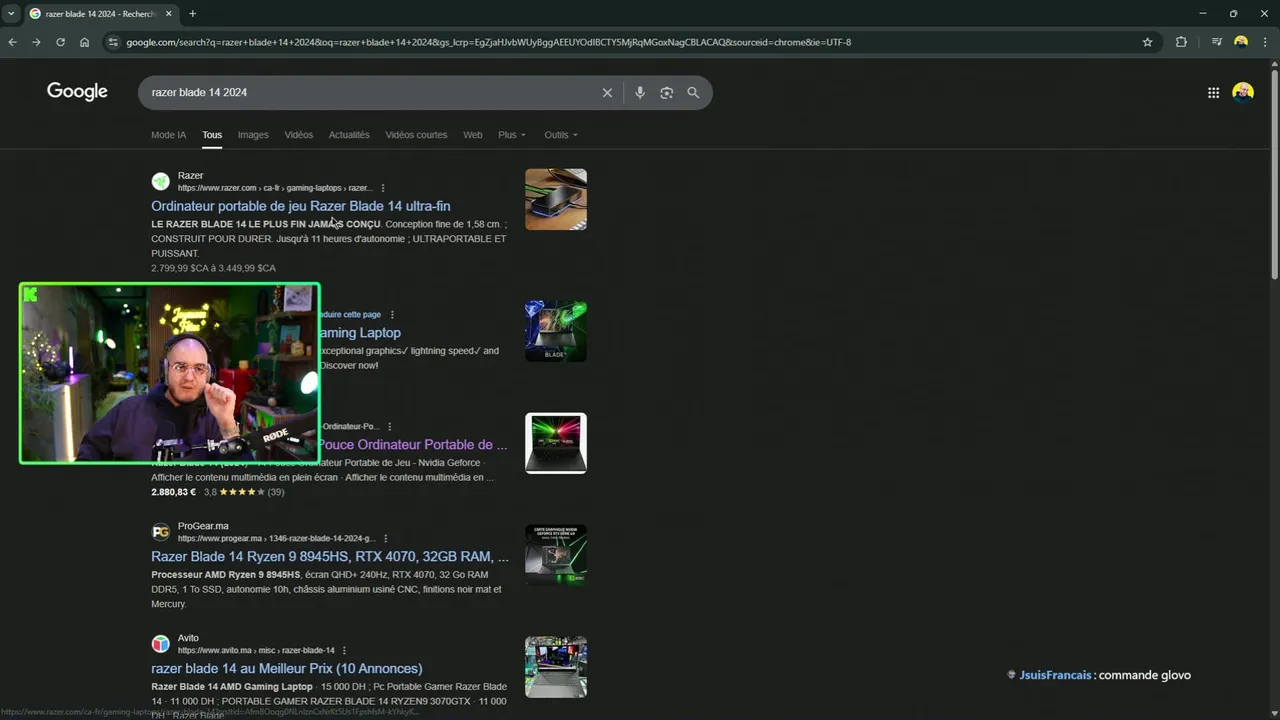Image resolution: width=1280 pixels, height=720 pixels.
Task: Switch to the Web tab
Action: 472,135
